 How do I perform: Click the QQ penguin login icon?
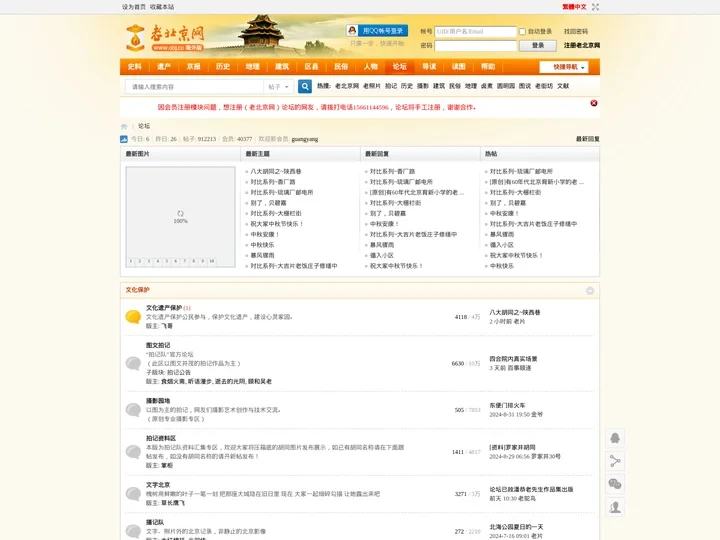352,31
